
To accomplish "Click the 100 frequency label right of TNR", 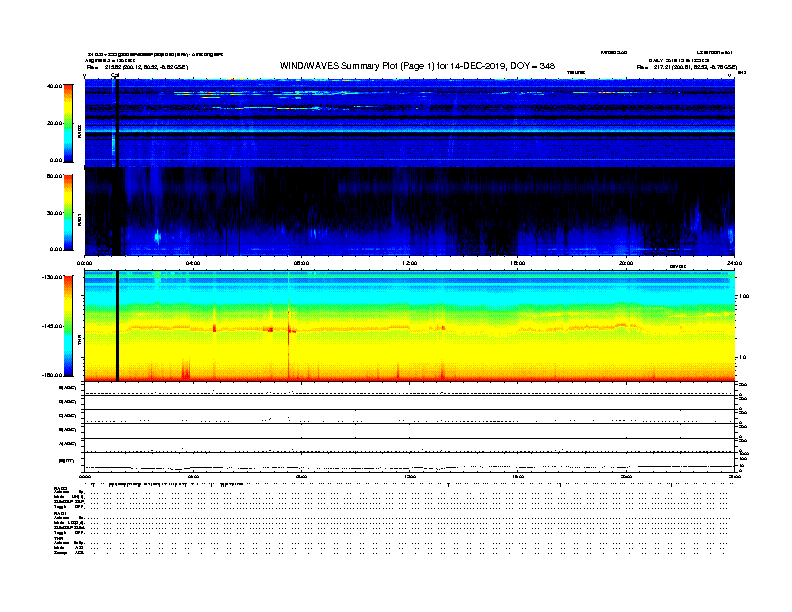I will [744, 296].
